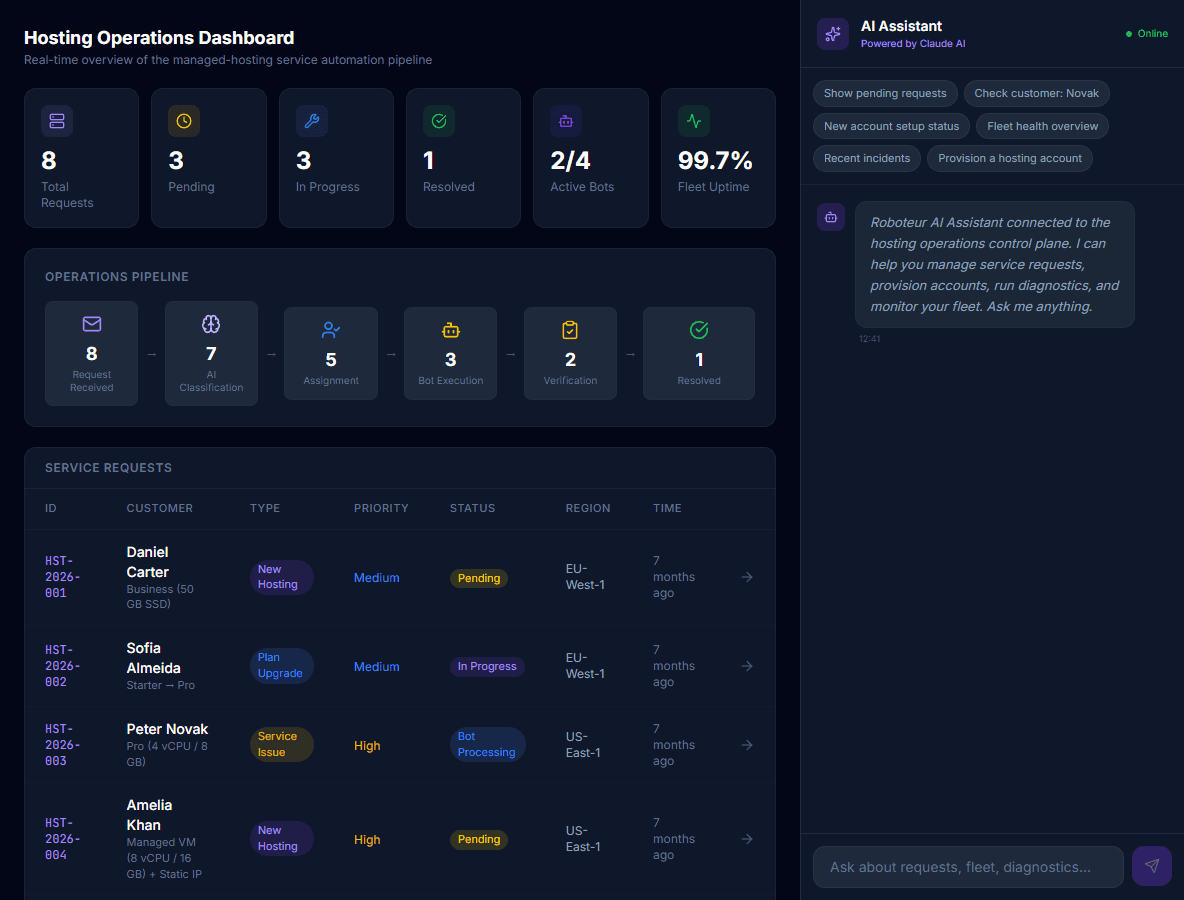The height and width of the screenshot is (900, 1184).
Task: Click the Total Requests server icon
Action: pyautogui.click(x=57, y=121)
